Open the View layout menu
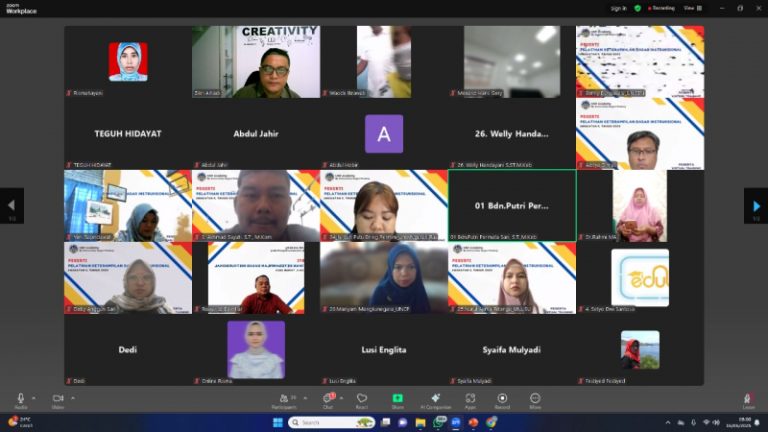This screenshot has width=768, height=432. tap(693, 8)
